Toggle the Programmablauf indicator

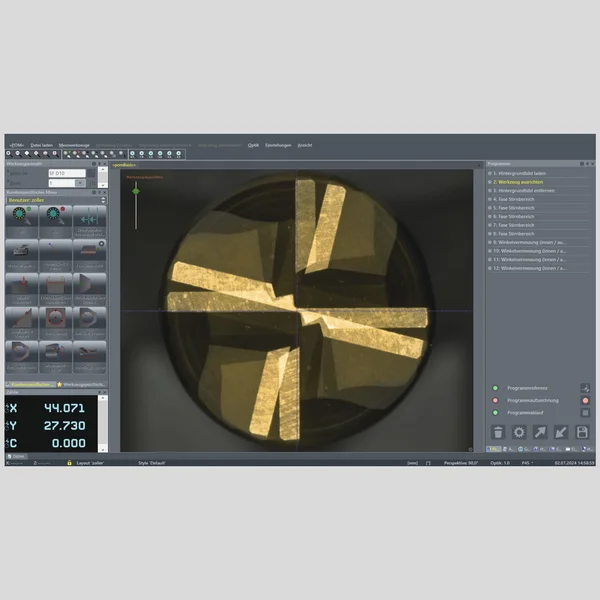click(x=494, y=412)
